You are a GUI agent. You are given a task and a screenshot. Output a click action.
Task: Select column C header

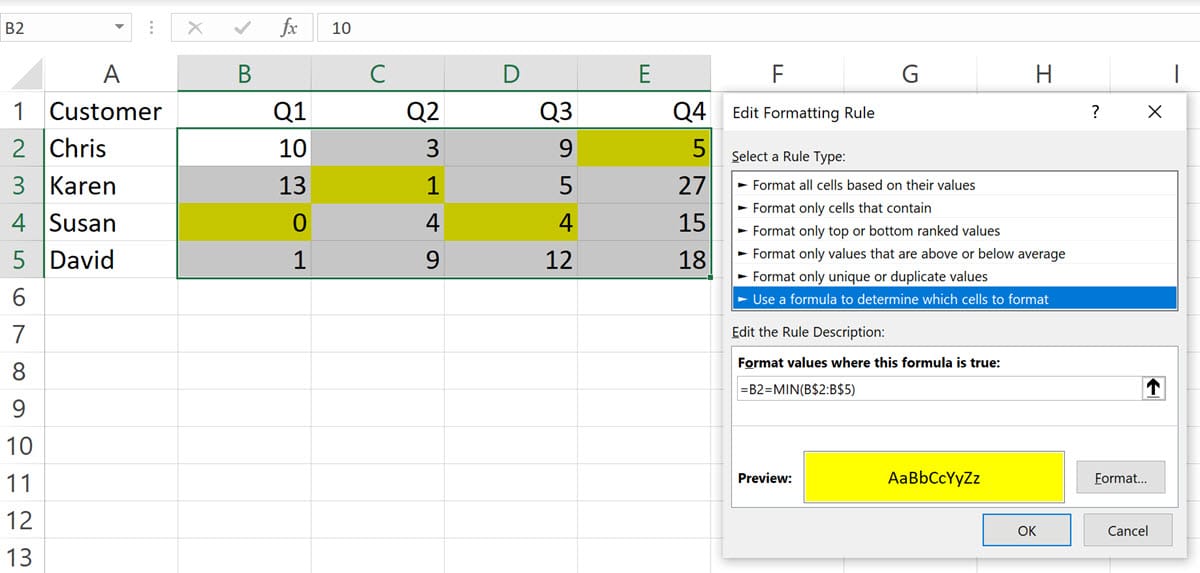coord(377,73)
